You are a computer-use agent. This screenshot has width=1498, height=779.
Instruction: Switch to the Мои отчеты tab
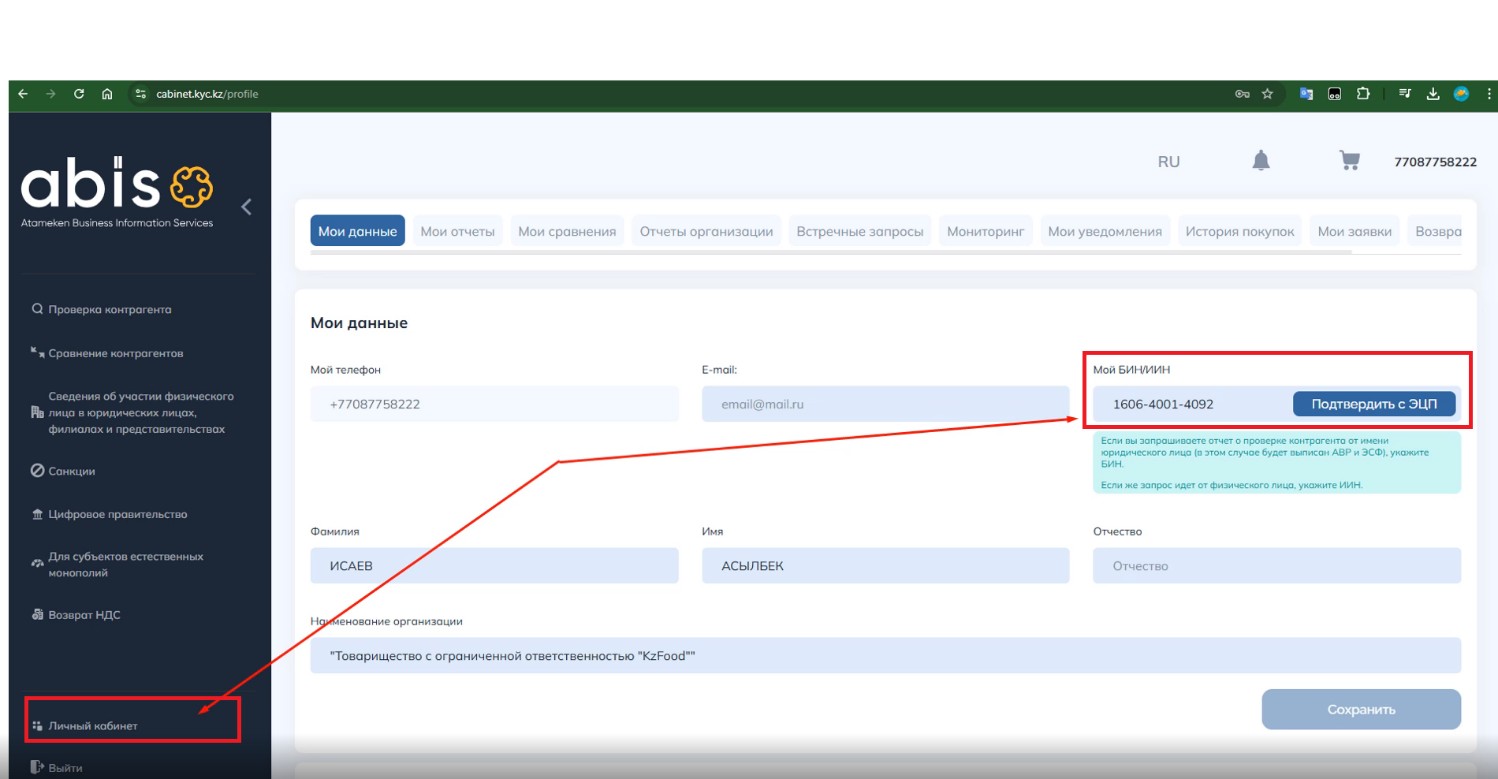point(457,232)
